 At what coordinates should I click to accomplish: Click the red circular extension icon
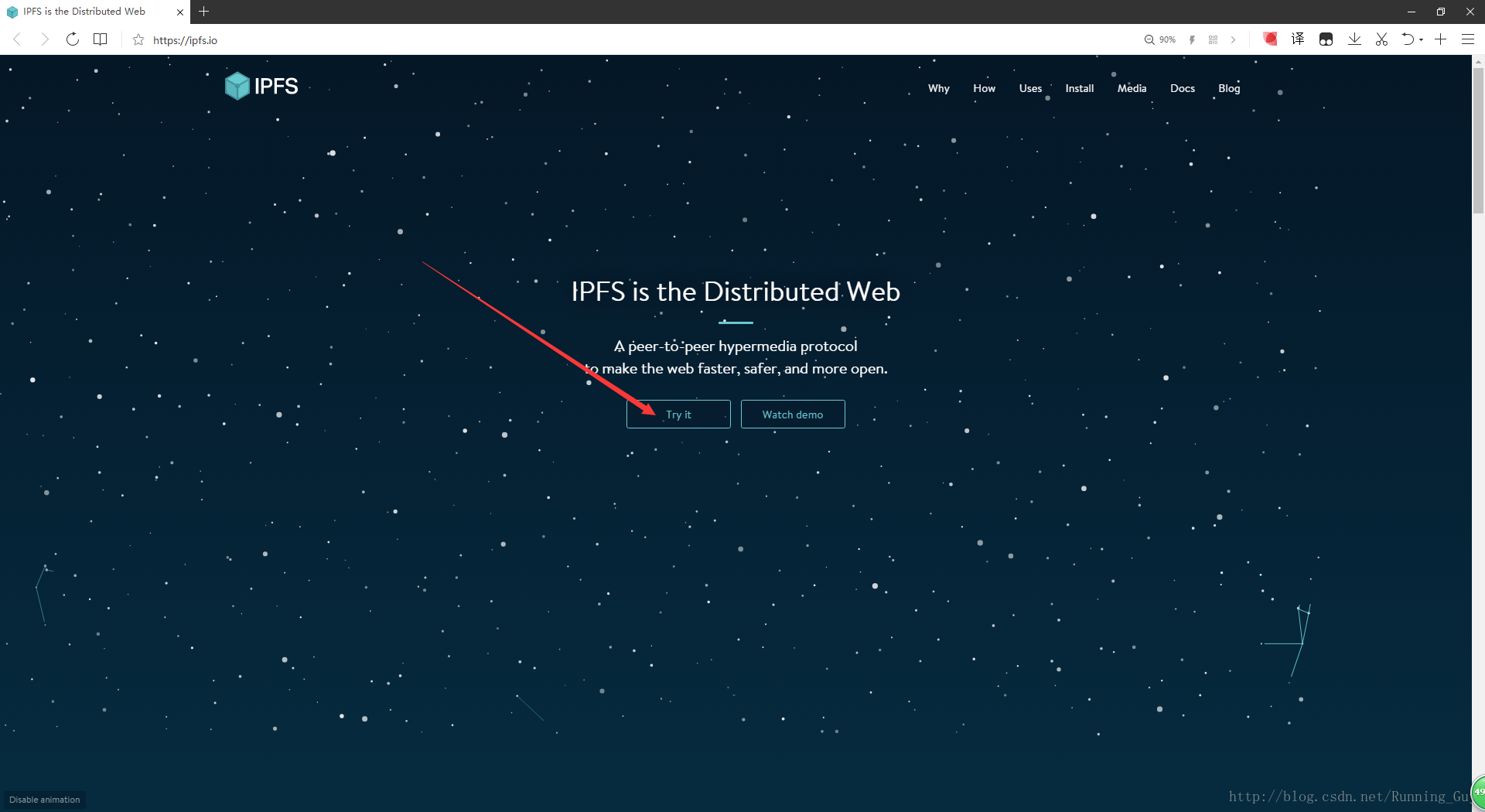[1270, 39]
